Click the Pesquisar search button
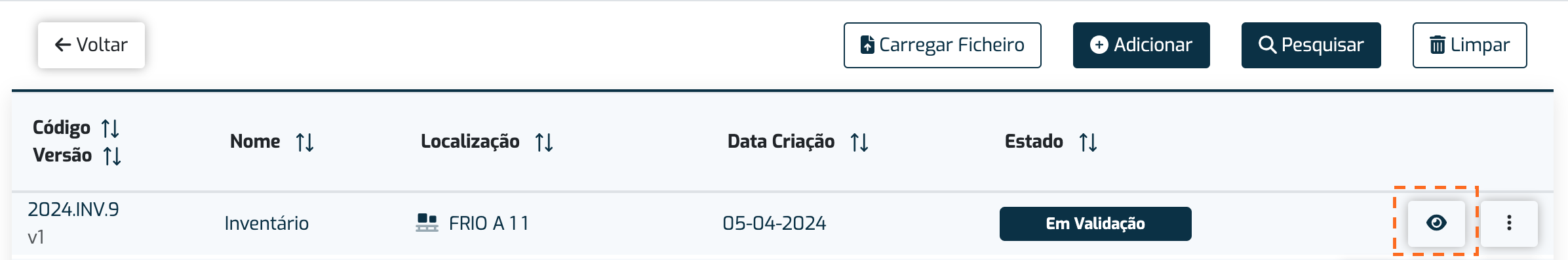The image size is (1568, 260). coord(1311,45)
